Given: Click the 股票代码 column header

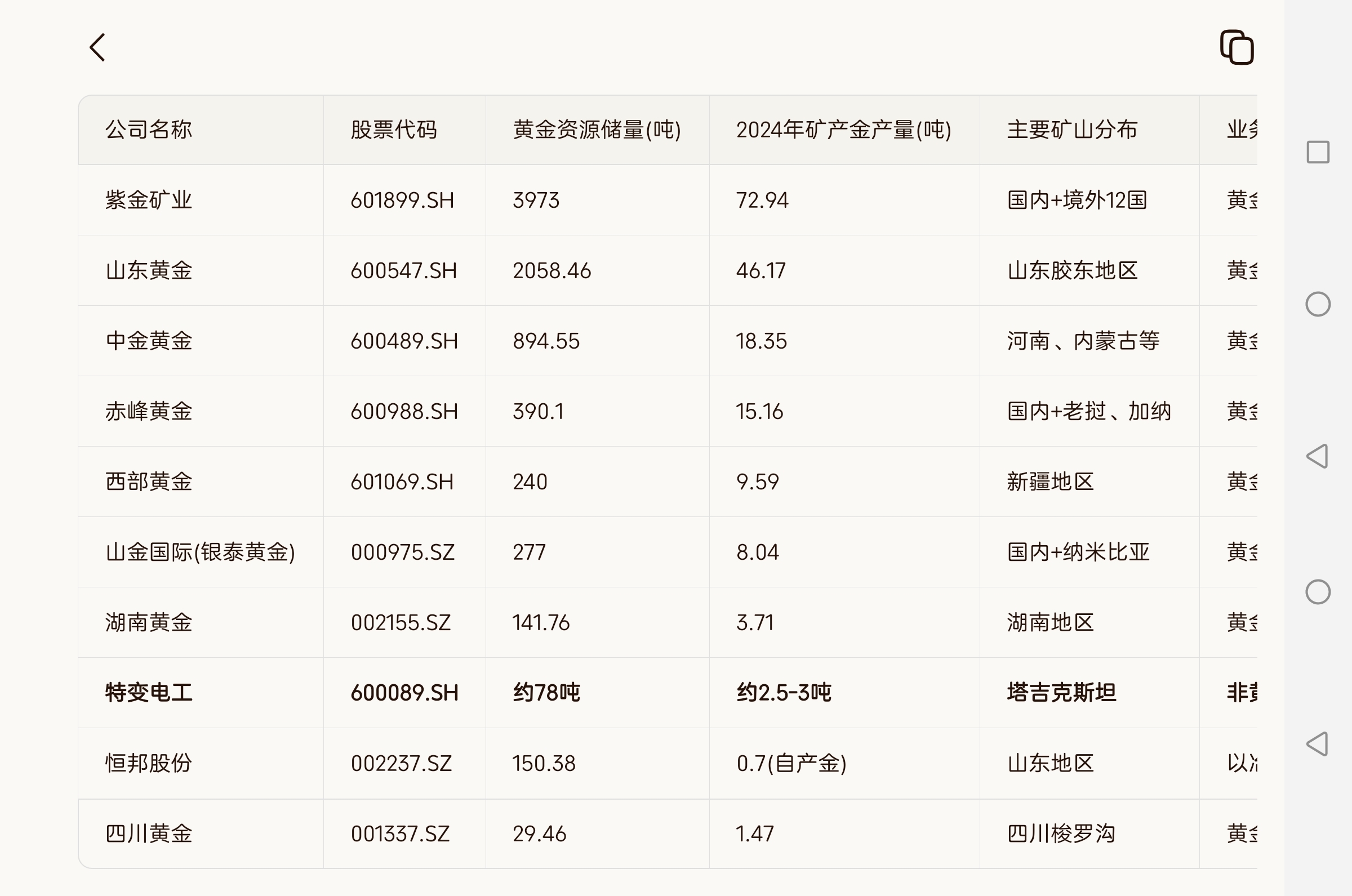Looking at the screenshot, I should tap(394, 130).
